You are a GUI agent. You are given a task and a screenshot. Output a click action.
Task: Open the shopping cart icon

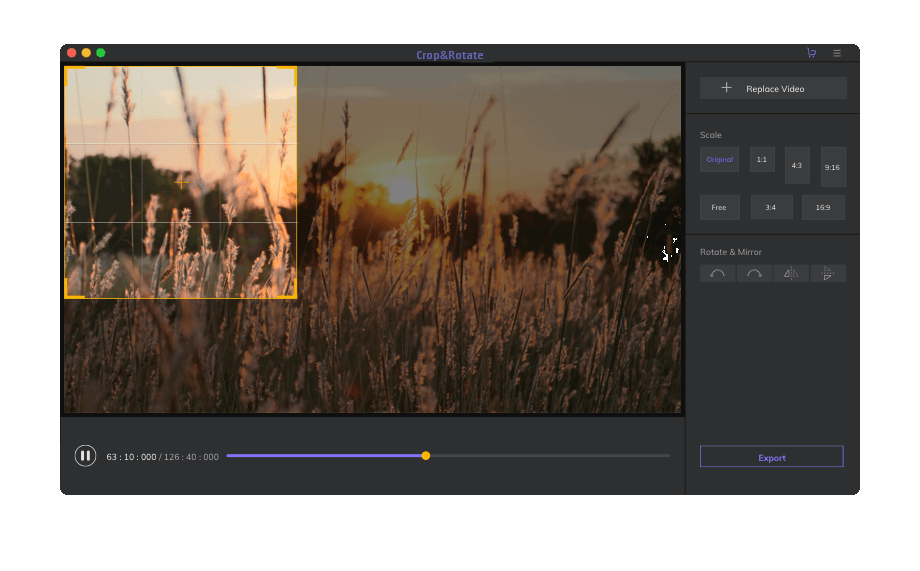click(811, 53)
